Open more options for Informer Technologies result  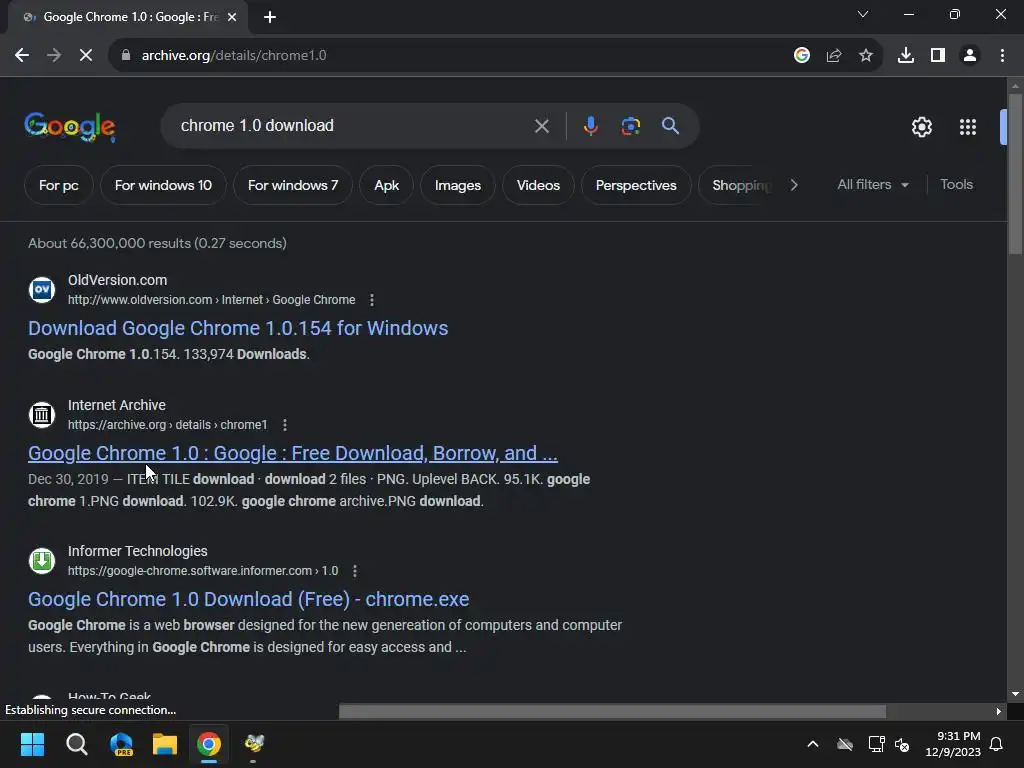(x=355, y=571)
